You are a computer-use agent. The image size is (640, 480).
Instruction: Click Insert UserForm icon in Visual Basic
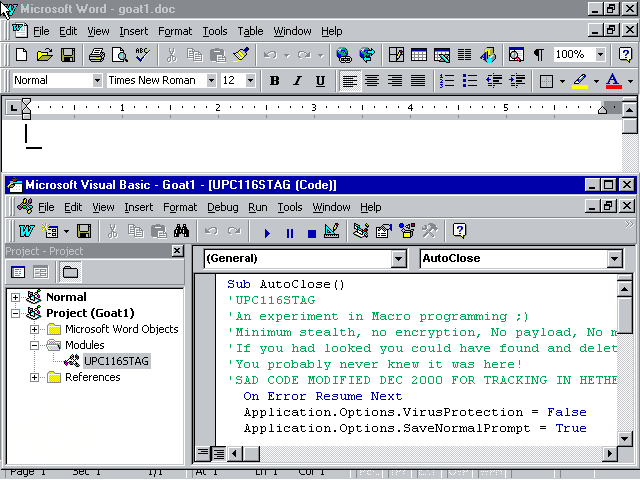point(51,231)
